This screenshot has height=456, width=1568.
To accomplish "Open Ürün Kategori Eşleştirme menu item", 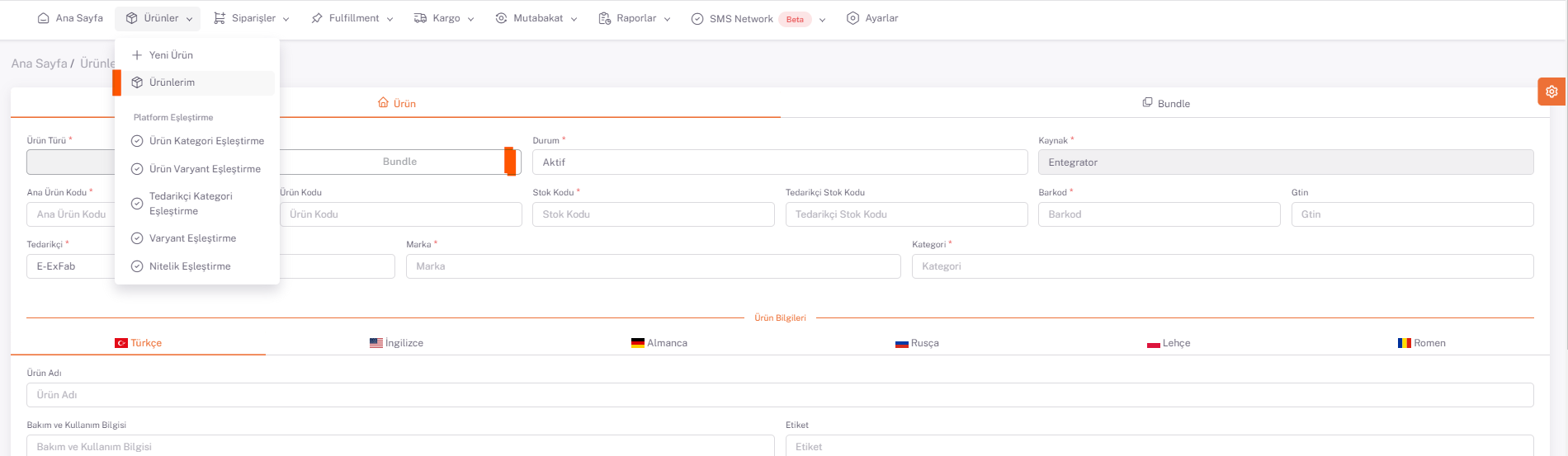I will click(206, 141).
